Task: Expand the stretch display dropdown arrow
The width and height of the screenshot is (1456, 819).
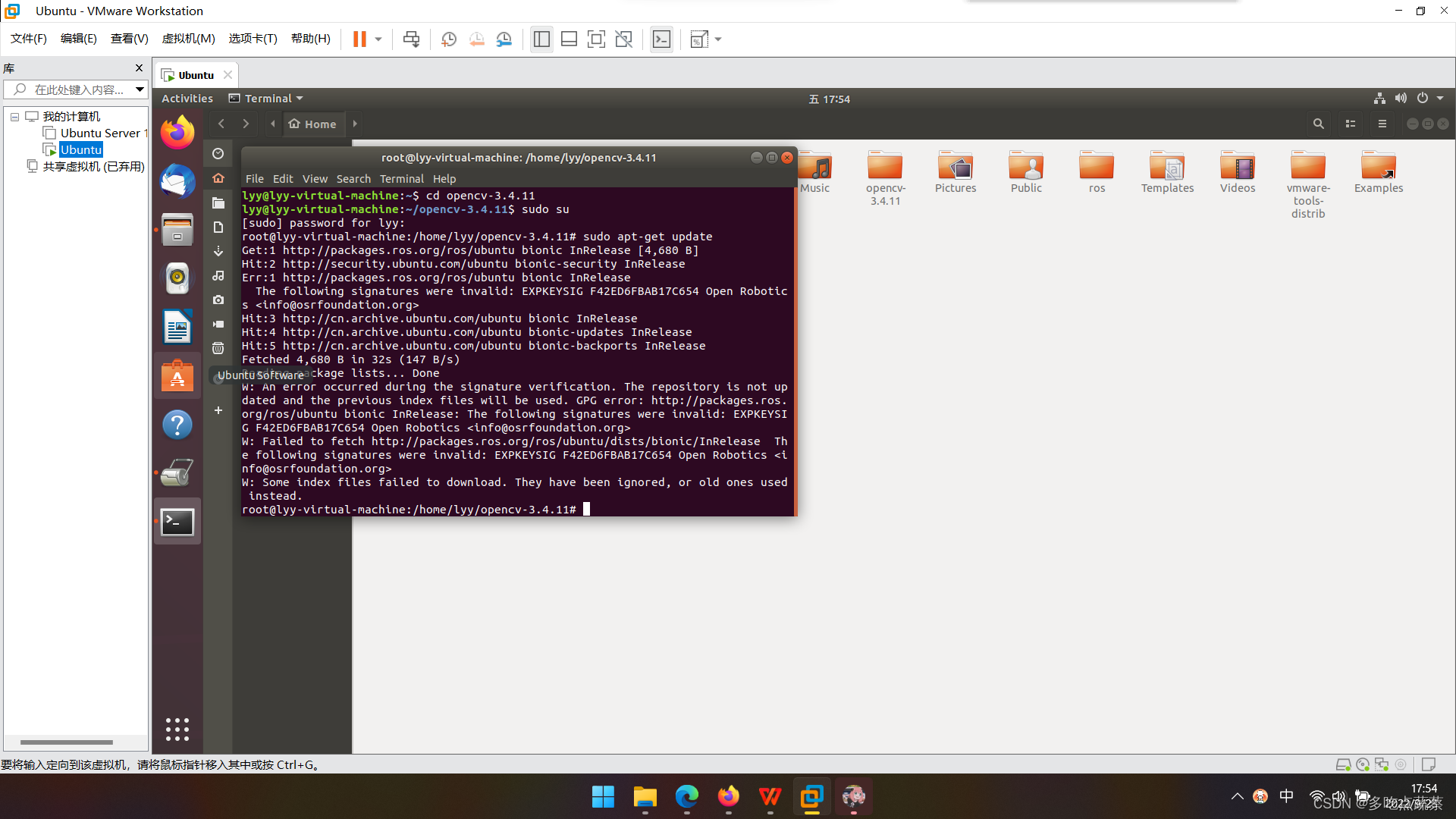Action: 718,39
